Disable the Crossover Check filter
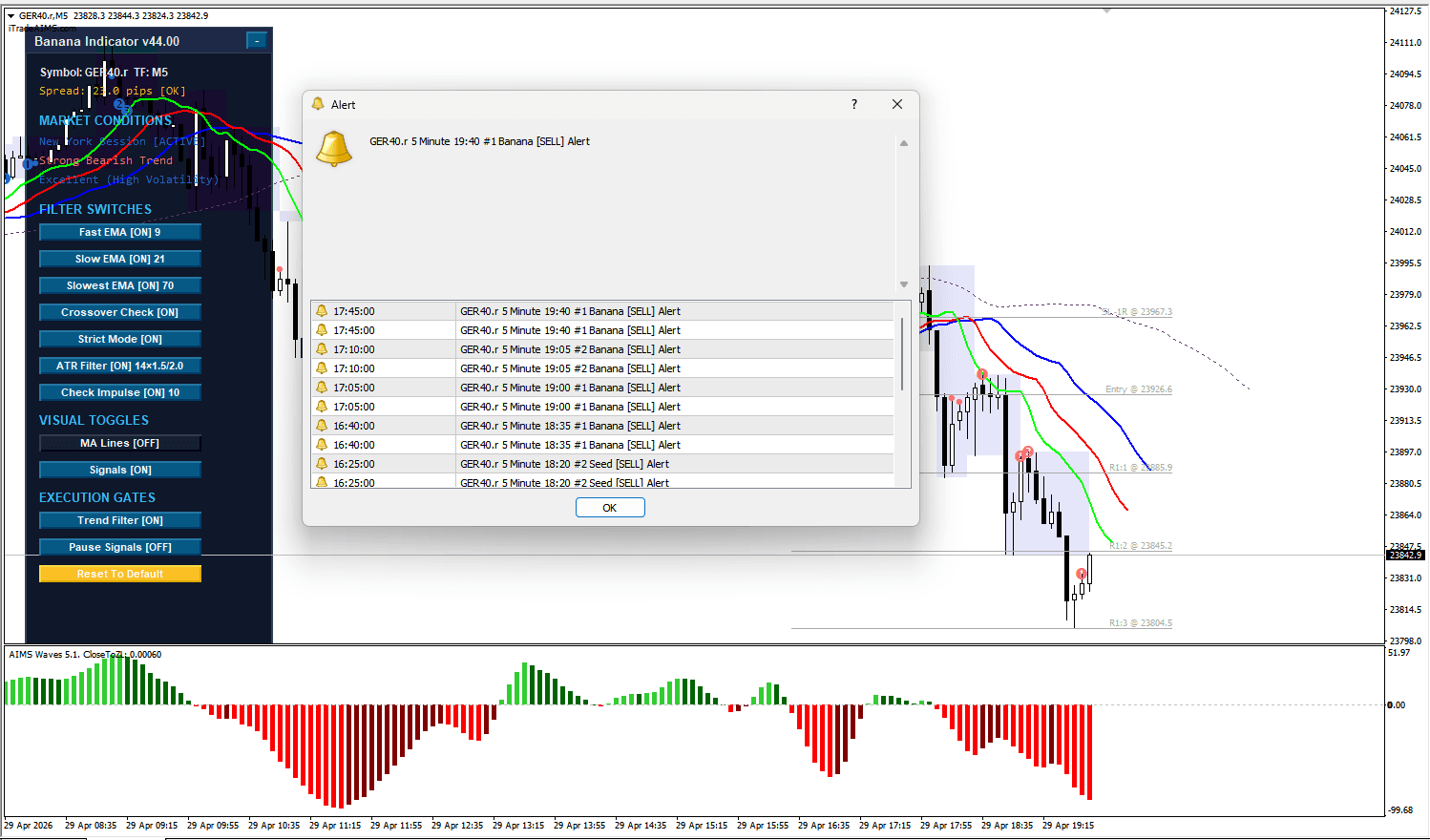 (120, 312)
